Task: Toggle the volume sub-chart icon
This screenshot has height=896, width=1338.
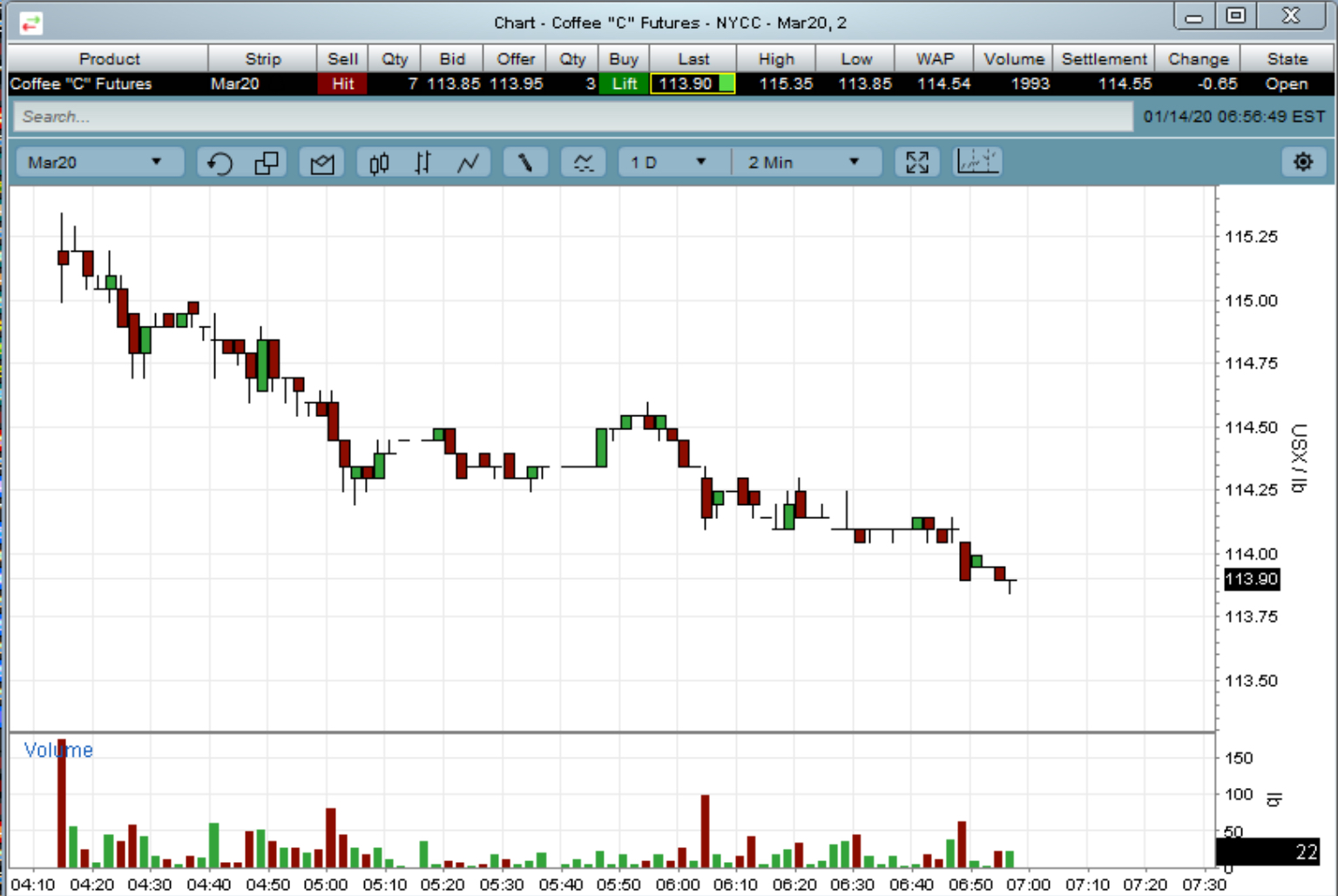Action: (977, 162)
